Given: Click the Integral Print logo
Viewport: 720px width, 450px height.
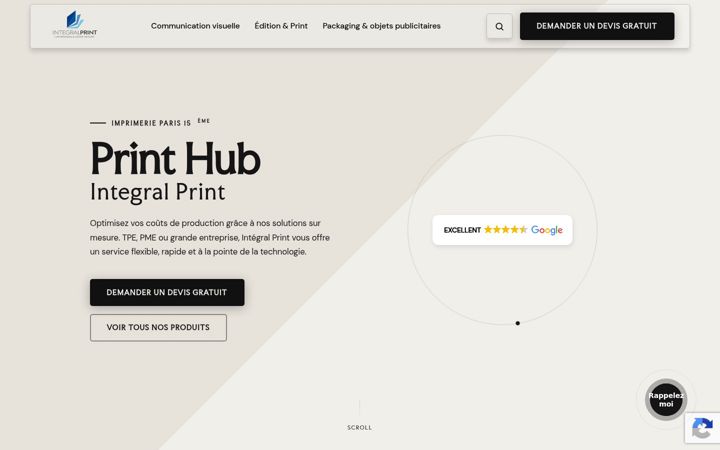Looking at the screenshot, I should click(x=75, y=25).
